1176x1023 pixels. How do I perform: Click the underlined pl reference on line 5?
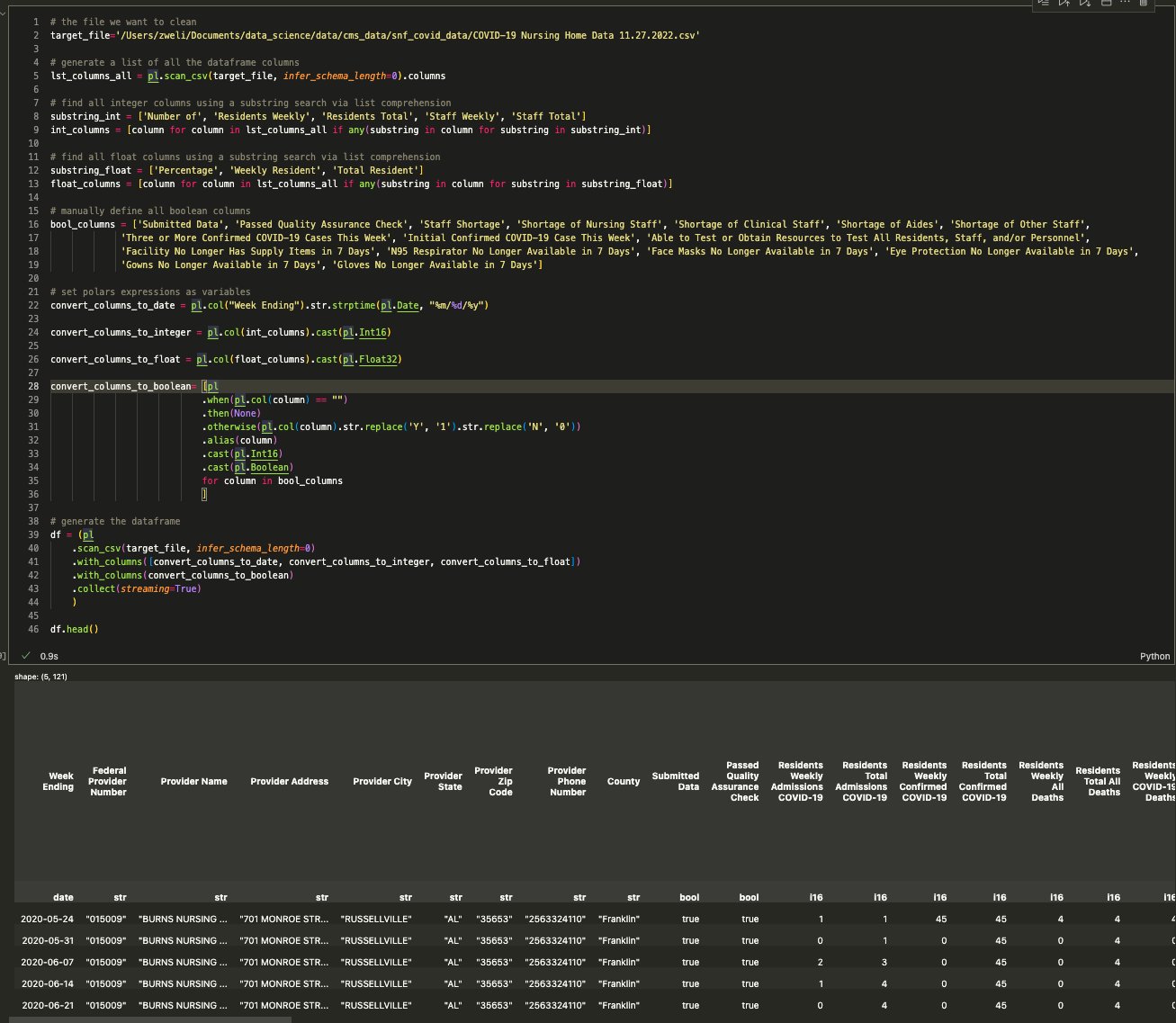tap(152, 76)
